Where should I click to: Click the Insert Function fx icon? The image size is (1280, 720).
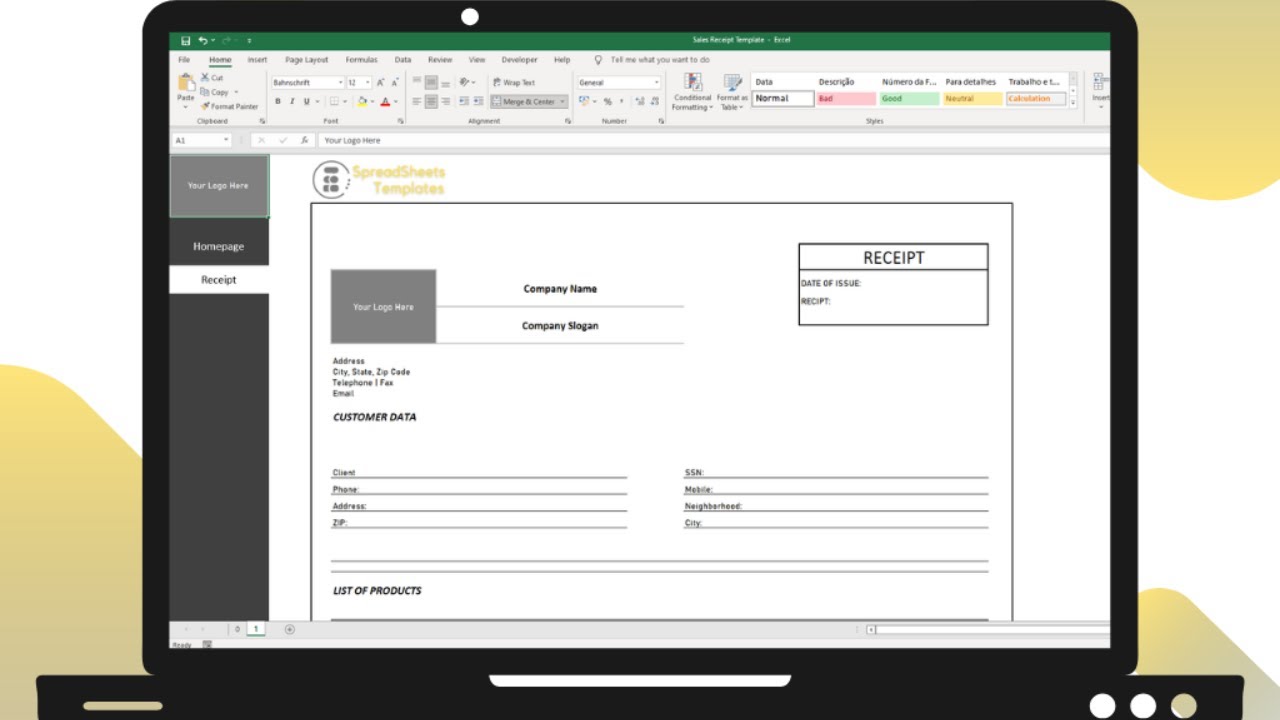(305, 141)
